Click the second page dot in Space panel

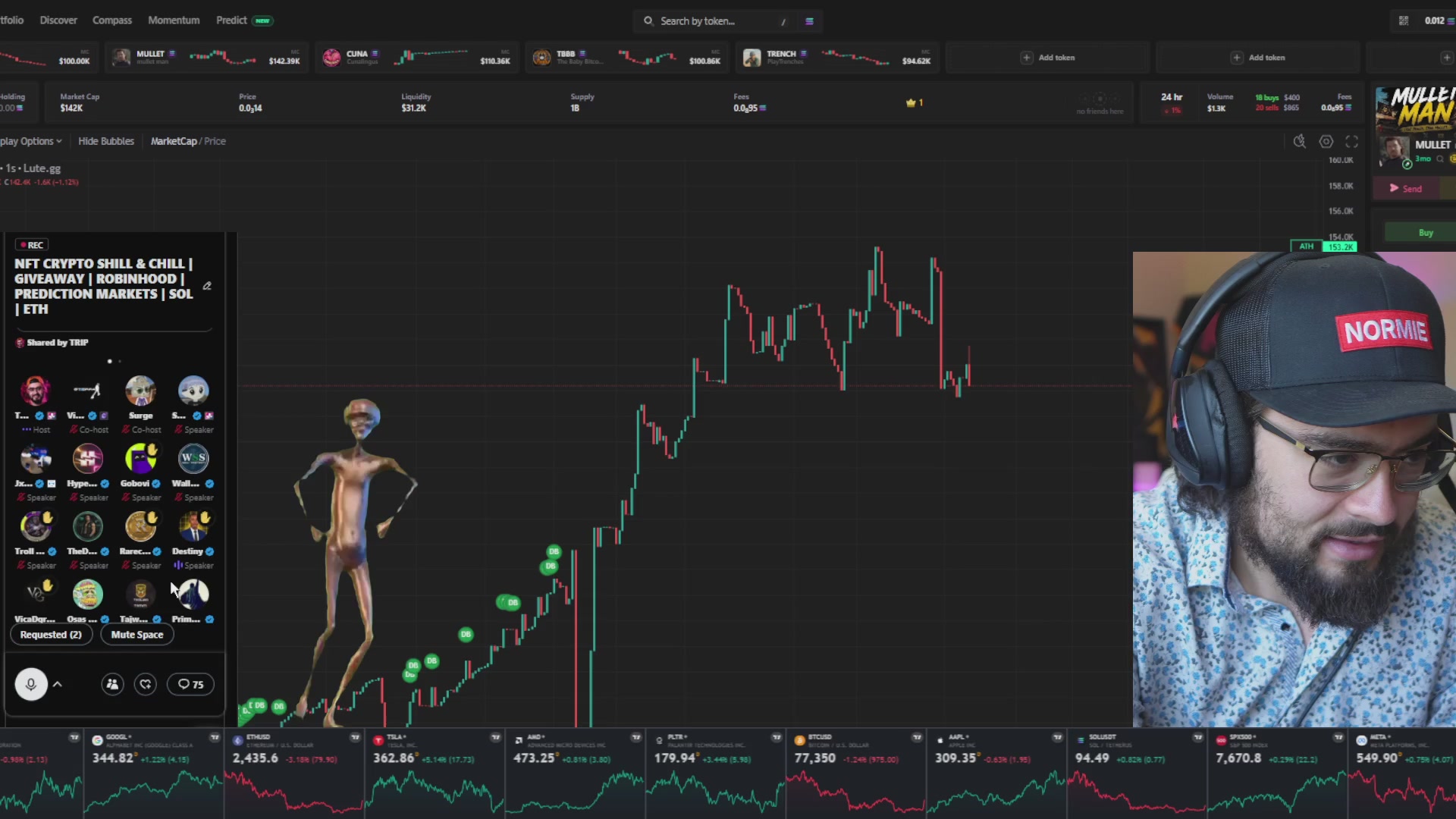(120, 362)
